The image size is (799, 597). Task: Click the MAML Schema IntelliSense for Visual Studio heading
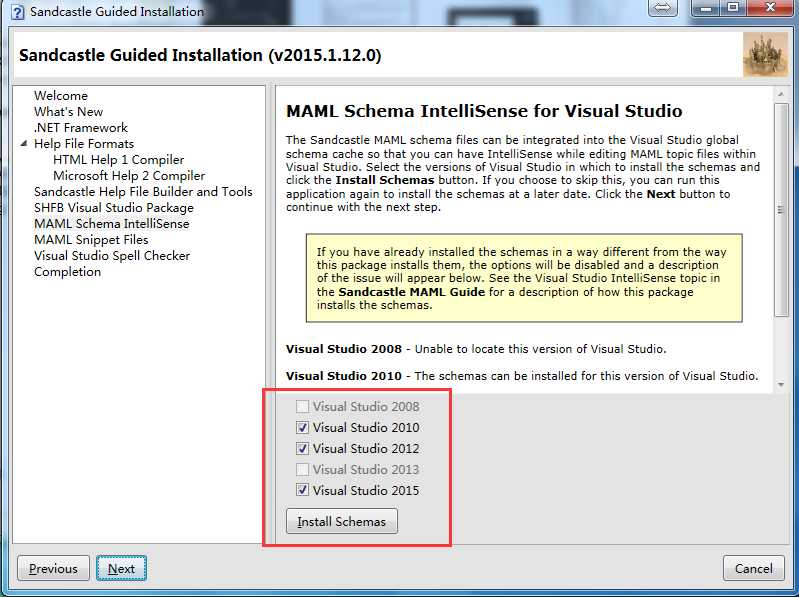pyautogui.click(x=484, y=111)
